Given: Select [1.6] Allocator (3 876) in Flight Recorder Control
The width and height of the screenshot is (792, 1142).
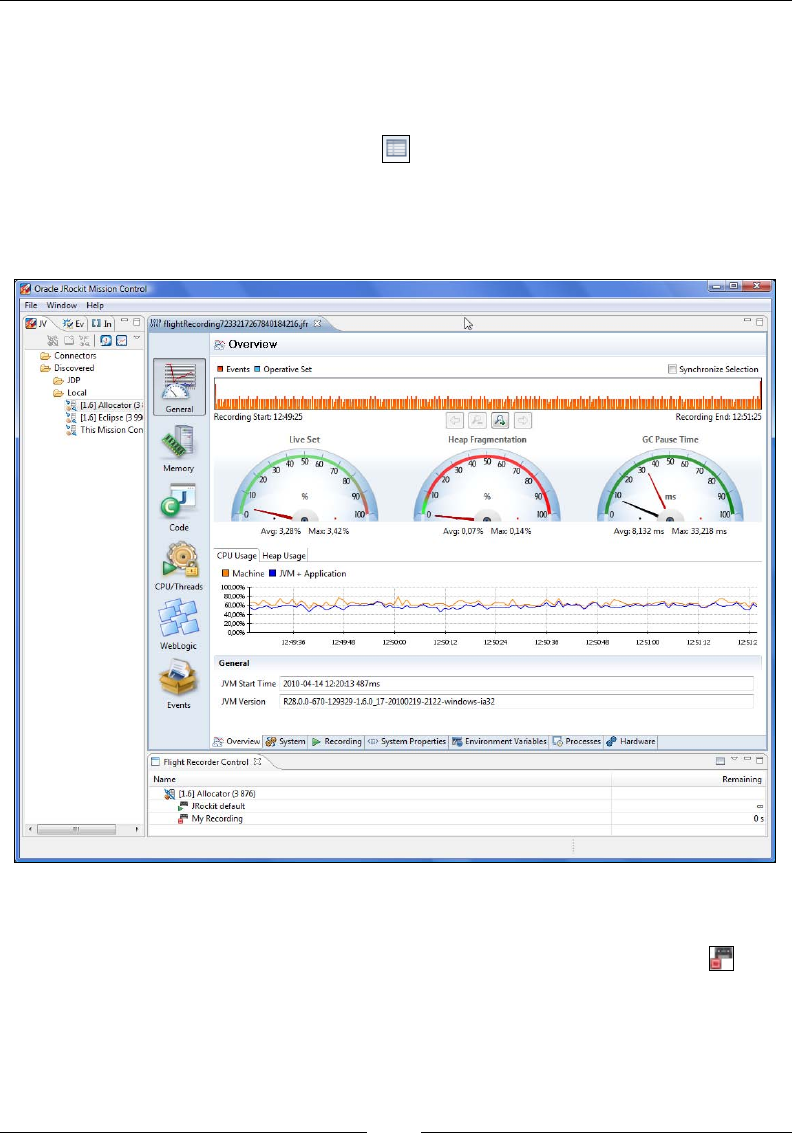Looking at the screenshot, I should [457, 794].
